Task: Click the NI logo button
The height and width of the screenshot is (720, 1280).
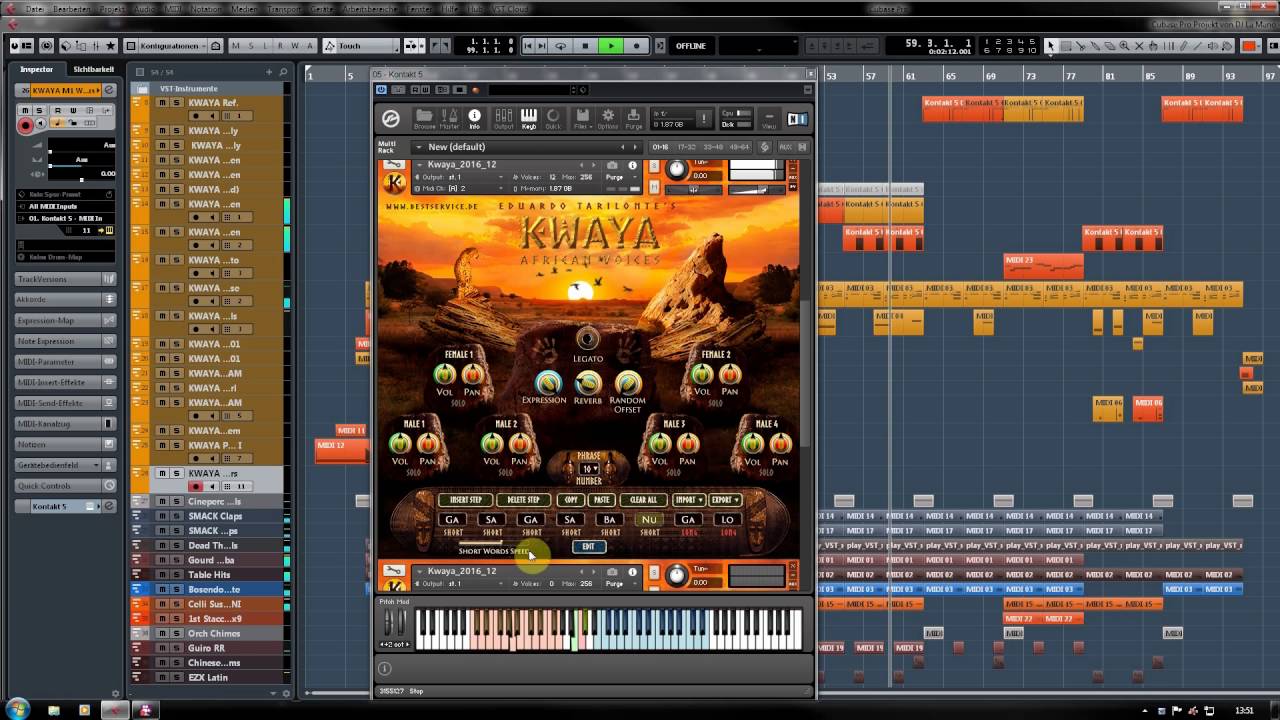Action: tap(797, 119)
